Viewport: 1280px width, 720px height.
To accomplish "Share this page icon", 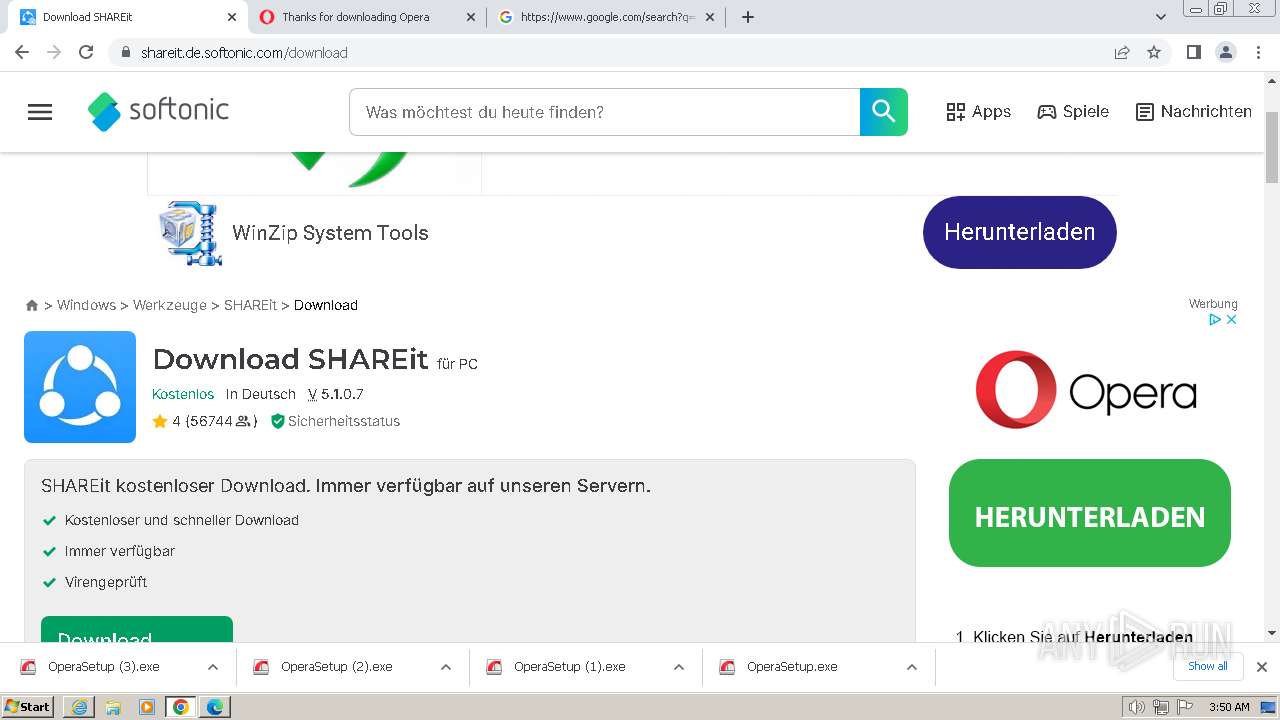I will 1122,52.
